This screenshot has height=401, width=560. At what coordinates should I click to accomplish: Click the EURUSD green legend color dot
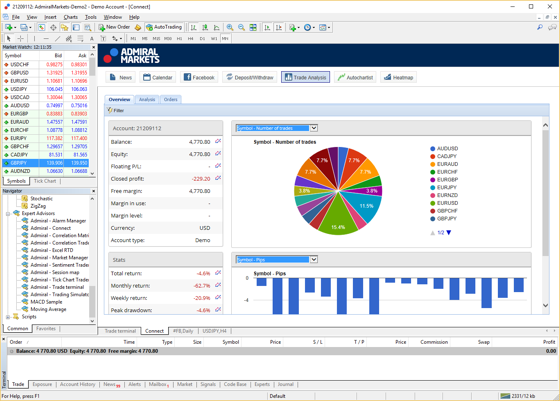click(433, 203)
